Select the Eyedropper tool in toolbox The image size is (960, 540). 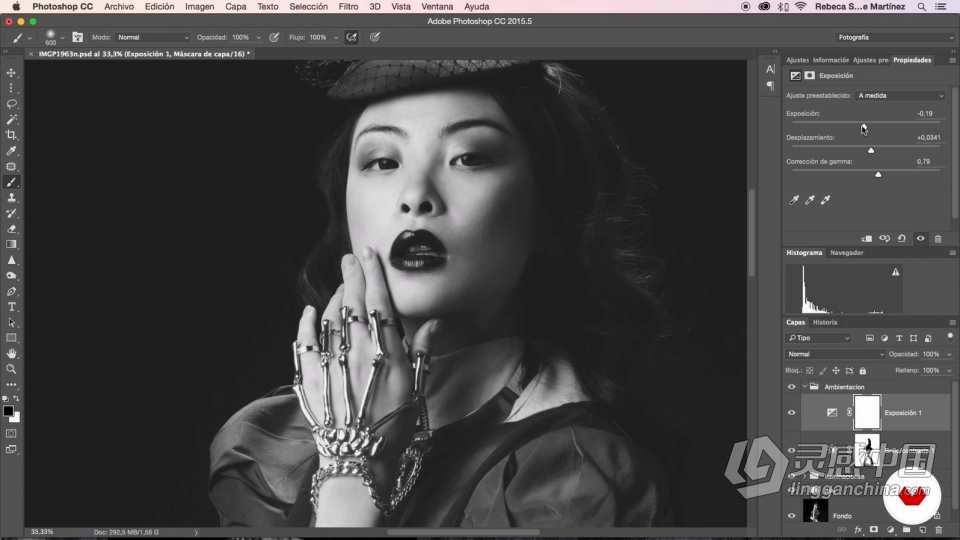pos(11,151)
